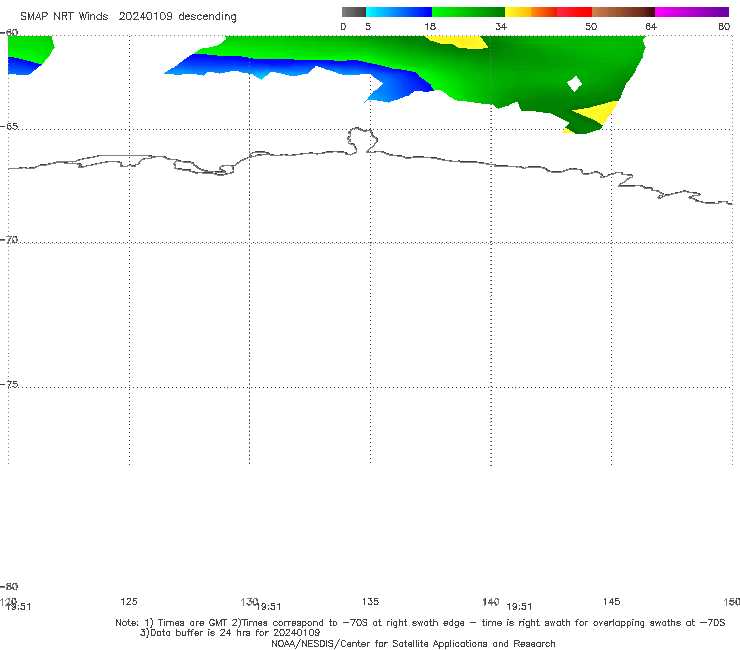Click the green 18-34 segment of the color bar

(x=468, y=12)
